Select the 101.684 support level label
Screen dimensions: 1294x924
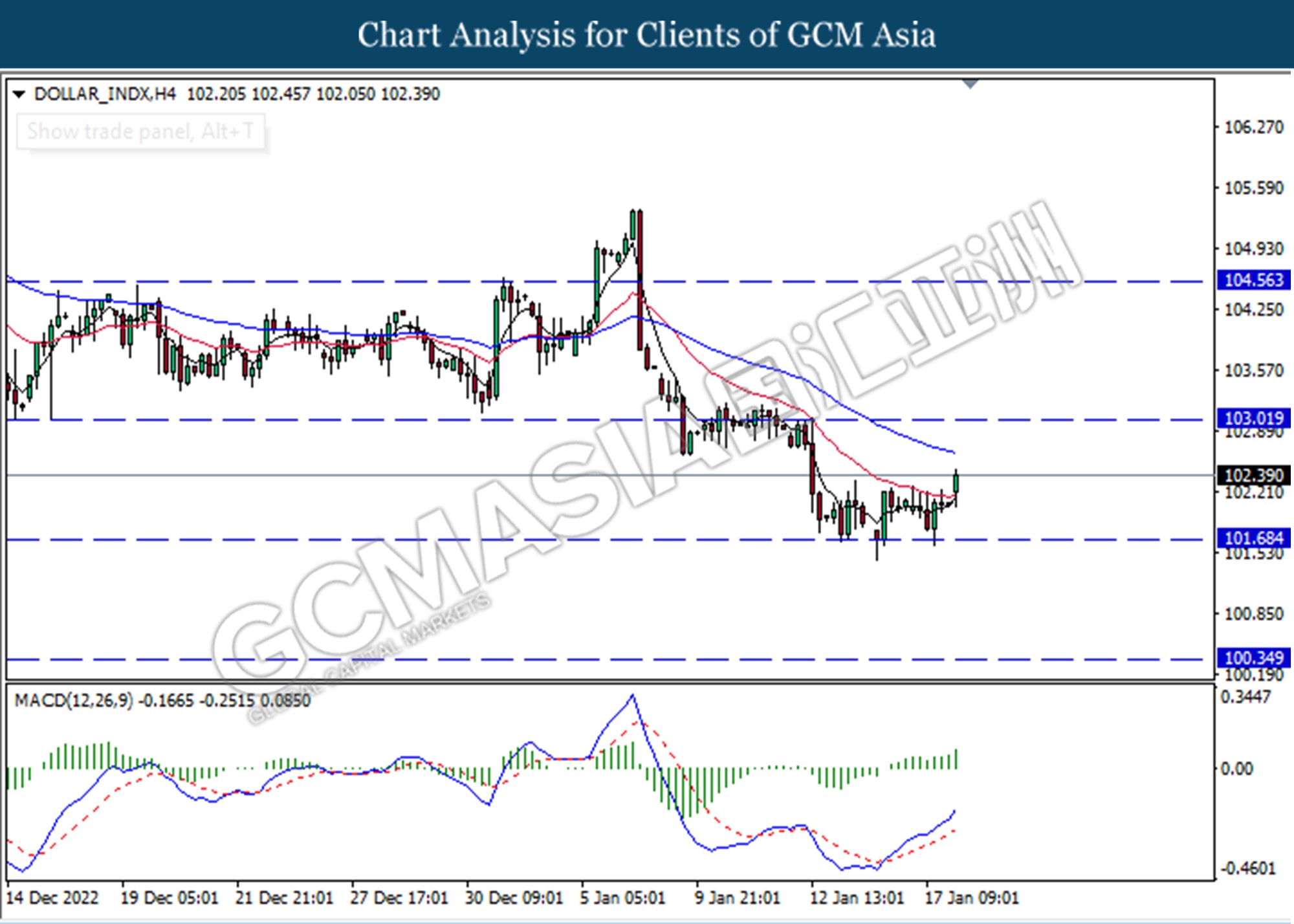1253,538
